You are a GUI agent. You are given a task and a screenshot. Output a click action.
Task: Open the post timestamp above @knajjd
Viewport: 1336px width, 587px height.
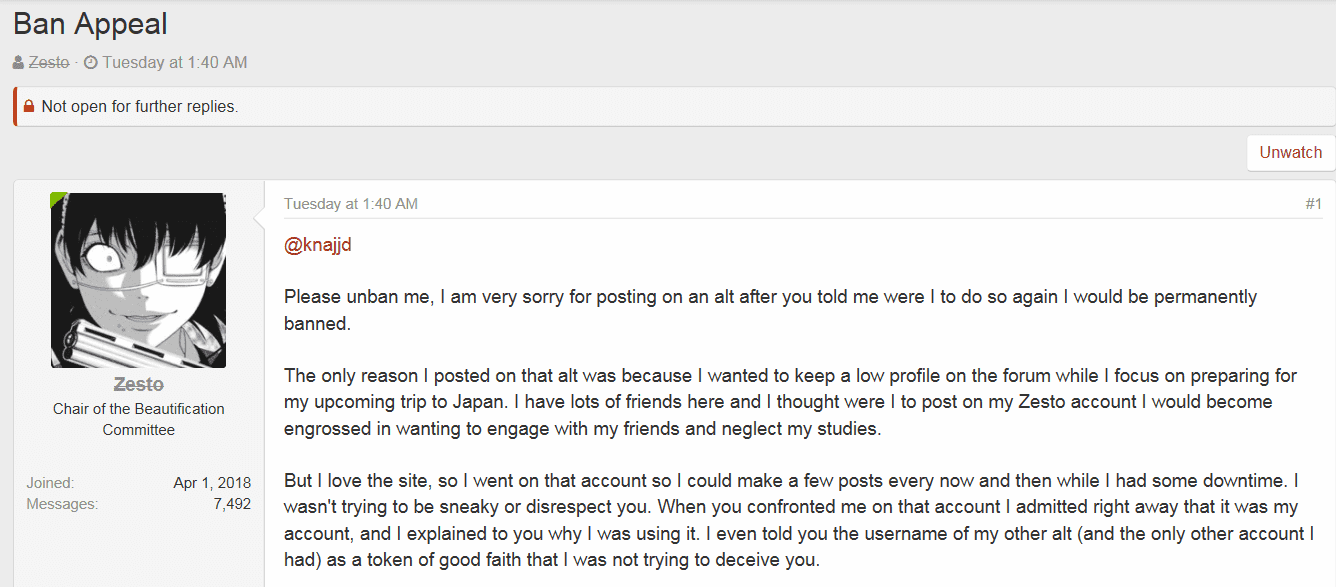pyautogui.click(x=351, y=204)
